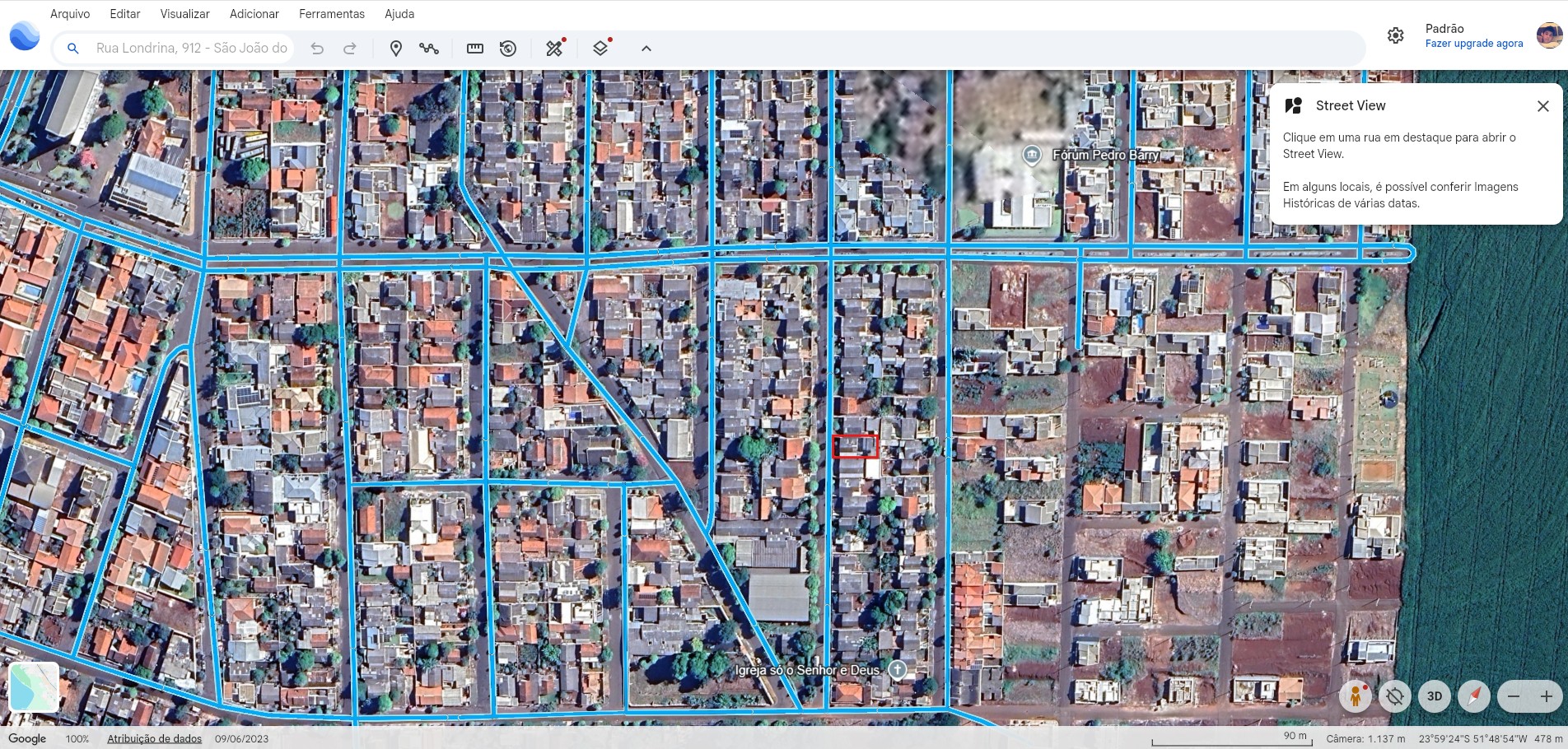
Task: Toggle the current location crosshair button
Action: pos(1394,696)
